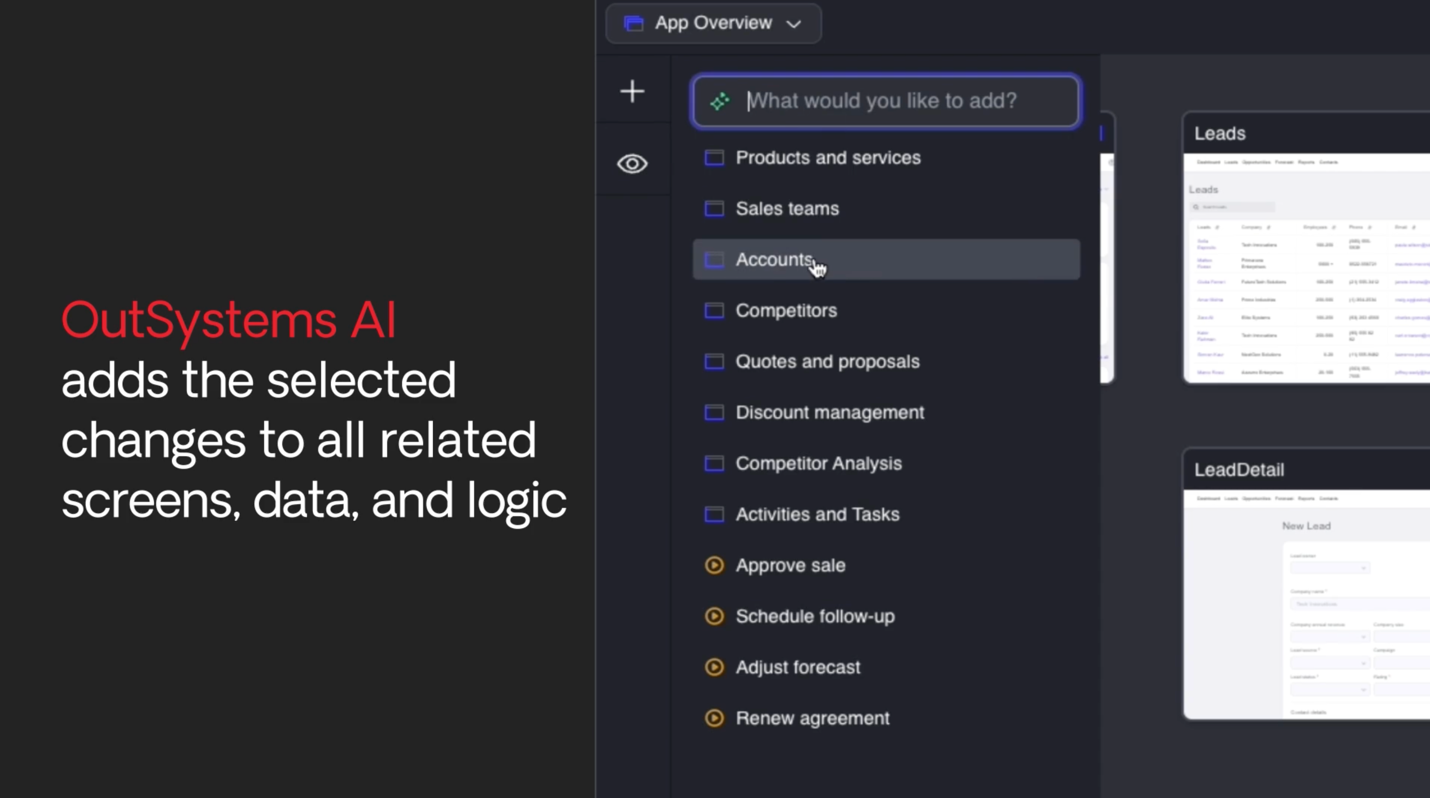Choose the Accounts suggestion

[774, 260]
